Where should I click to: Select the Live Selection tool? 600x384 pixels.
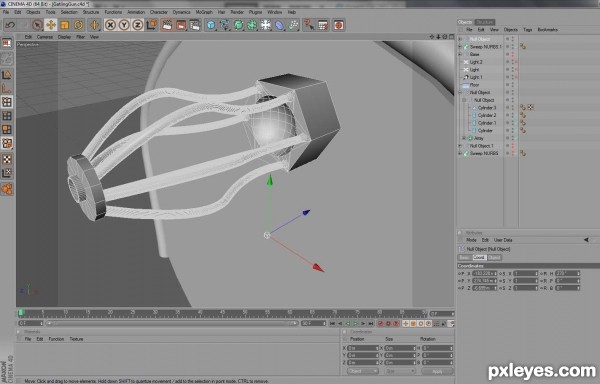(x=37, y=25)
